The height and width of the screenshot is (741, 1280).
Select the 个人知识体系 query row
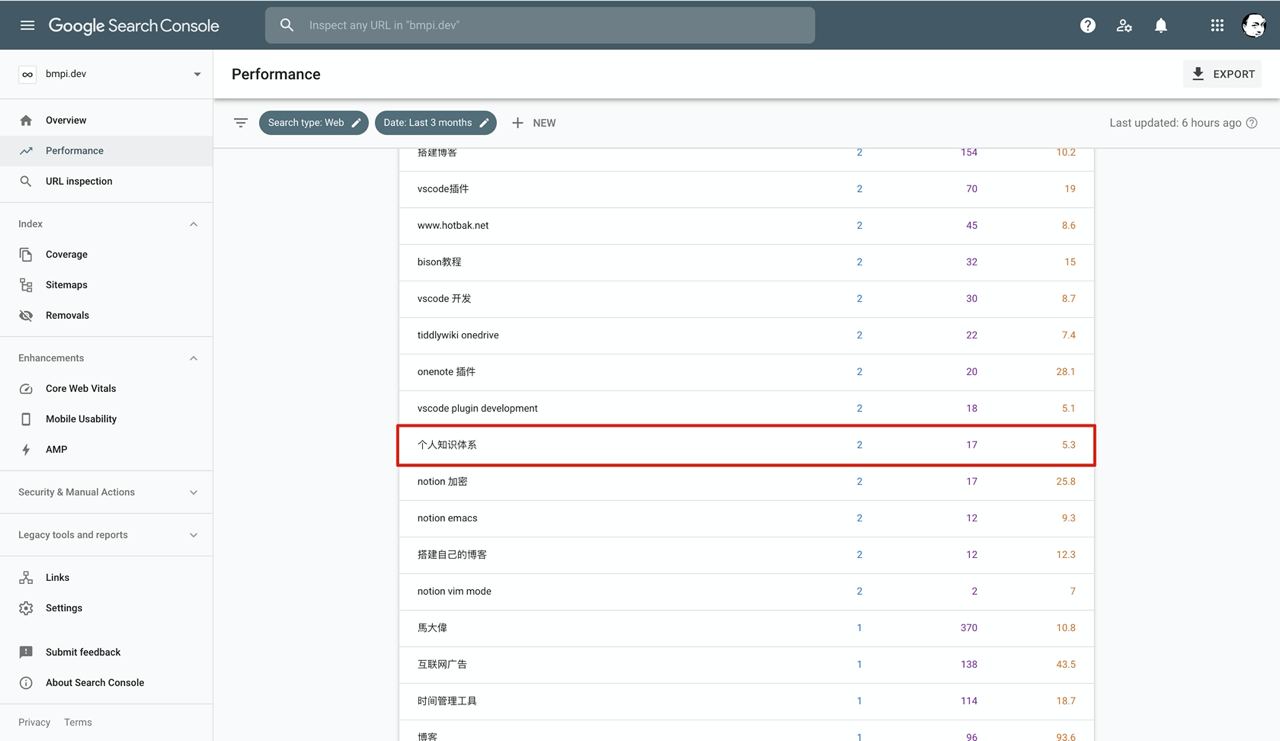pyautogui.click(x=746, y=445)
